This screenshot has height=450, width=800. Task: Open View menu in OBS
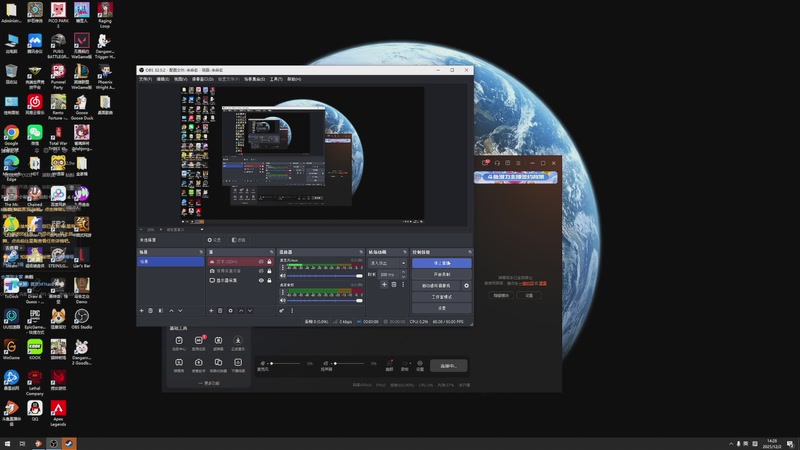click(180, 79)
